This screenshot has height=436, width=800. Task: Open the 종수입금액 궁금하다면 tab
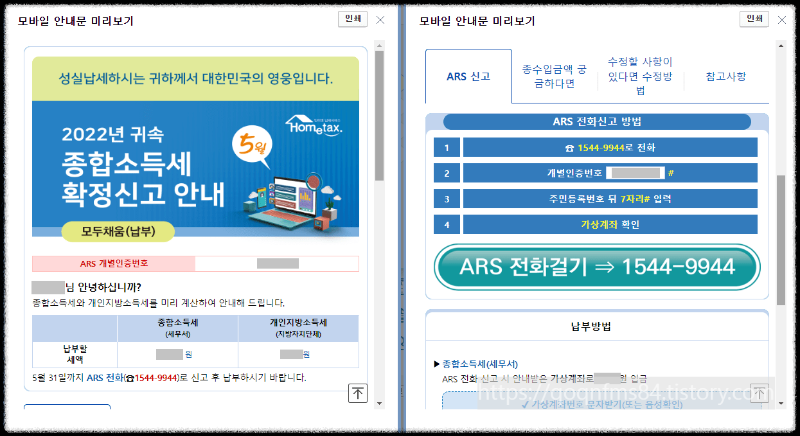(555, 76)
